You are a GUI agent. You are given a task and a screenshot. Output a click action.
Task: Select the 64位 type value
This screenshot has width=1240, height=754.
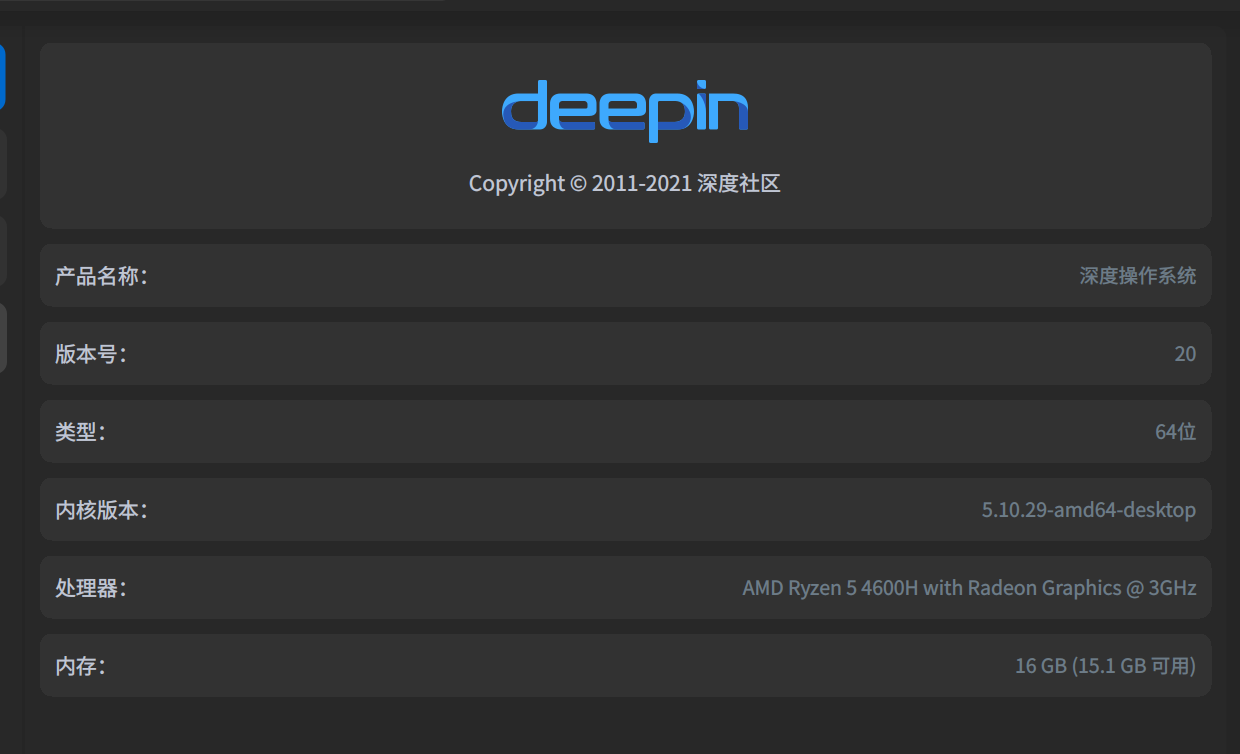pyautogui.click(x=1176, y=432)
